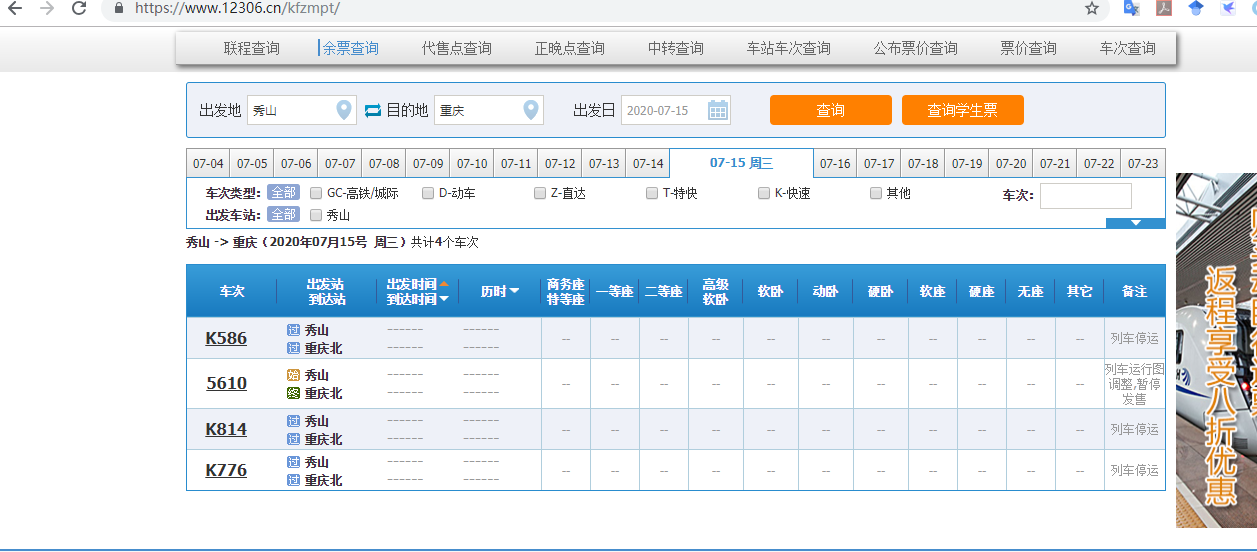
Task: Click the 出发地 input field
Action: tap(301, 110)
